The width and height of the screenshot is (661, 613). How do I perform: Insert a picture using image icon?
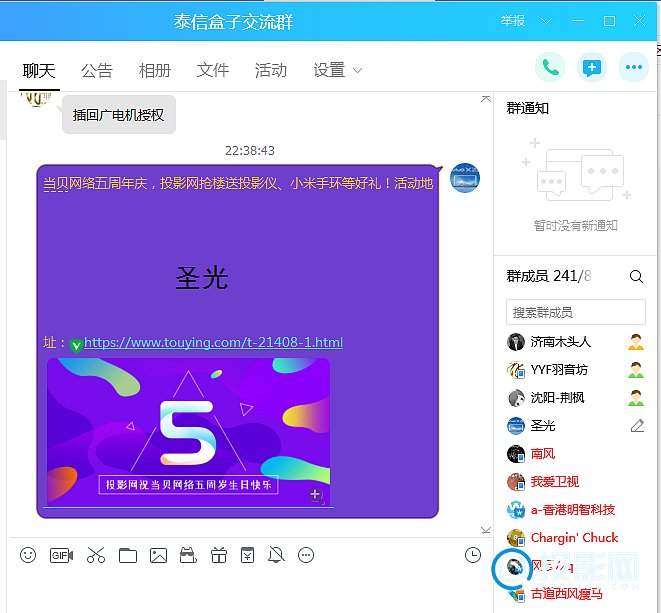[x=159, y=556]
